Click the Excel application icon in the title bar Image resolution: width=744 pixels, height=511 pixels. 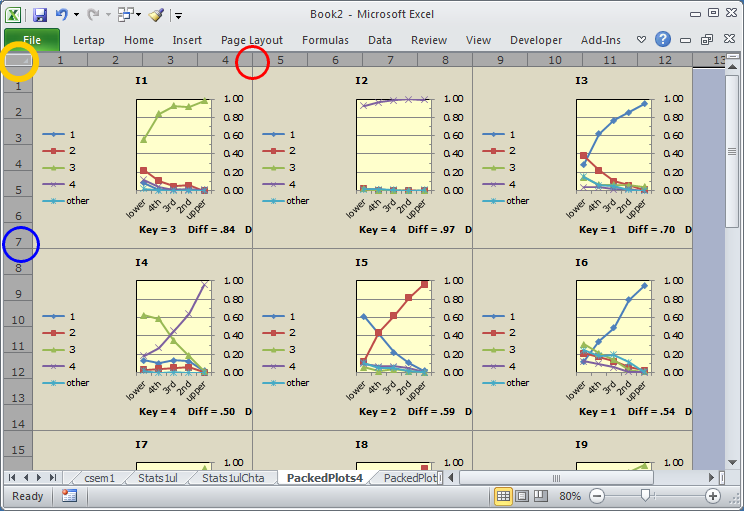coord(13,15)
